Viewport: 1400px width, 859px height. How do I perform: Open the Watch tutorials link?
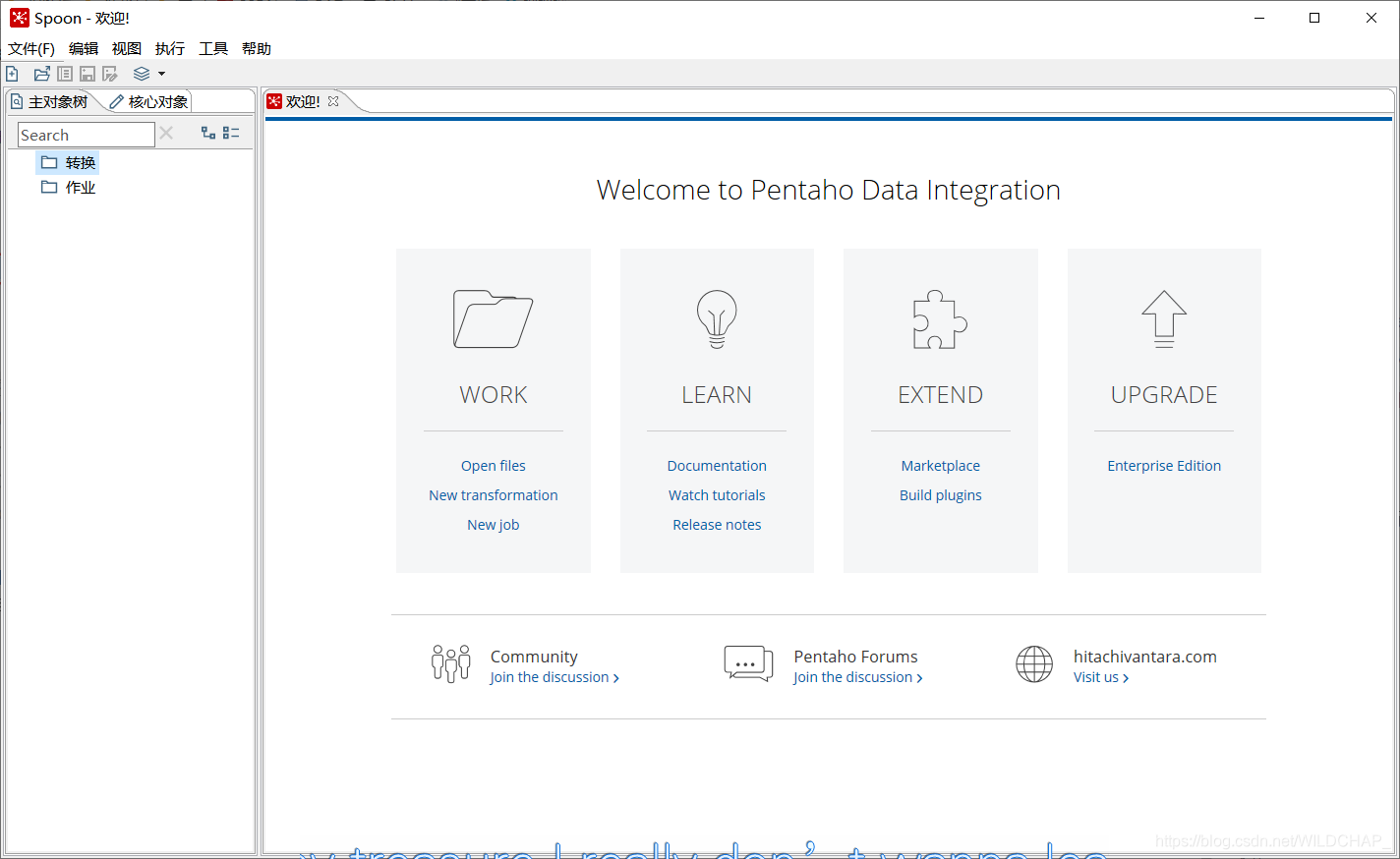[x=717, y=495]
